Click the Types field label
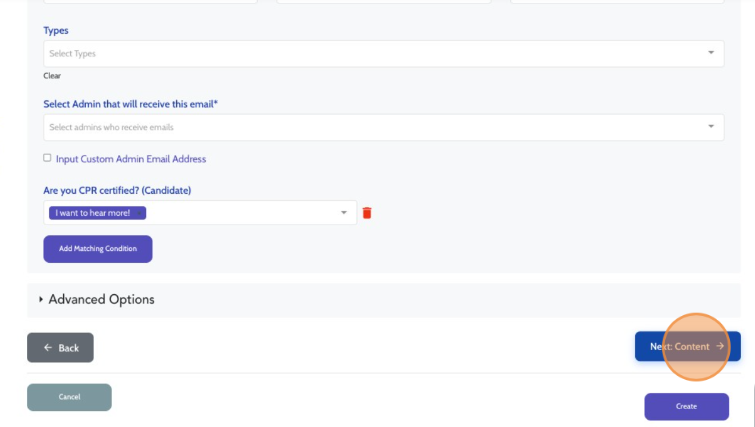The image size is (755, 427). click(56, 30)
